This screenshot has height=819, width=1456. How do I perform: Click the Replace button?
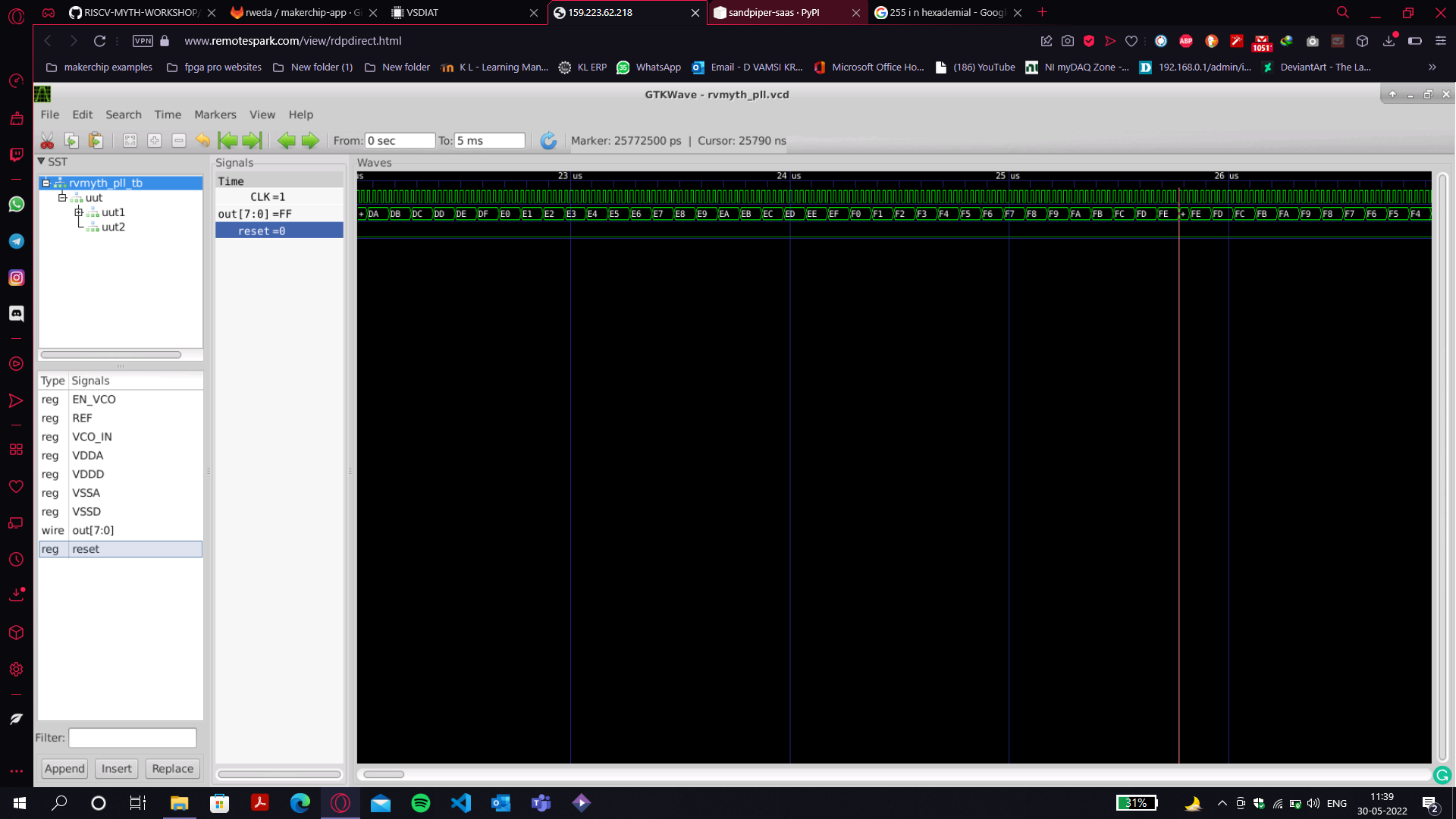pyautogui.click(x=172, y=768)
